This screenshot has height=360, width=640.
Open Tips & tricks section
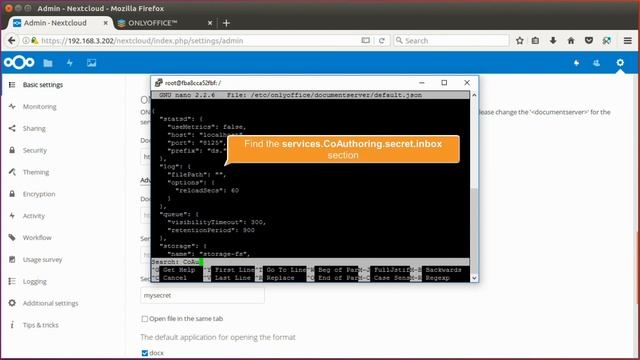(x=40, y=325)
